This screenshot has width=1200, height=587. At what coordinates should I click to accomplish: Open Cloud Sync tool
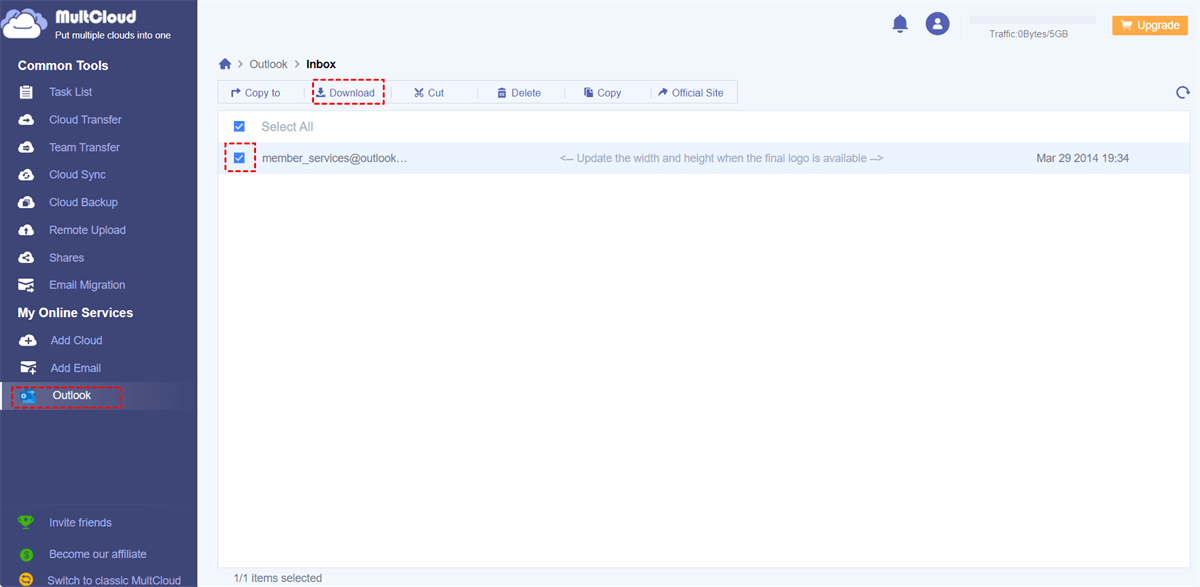pos(77,175)
